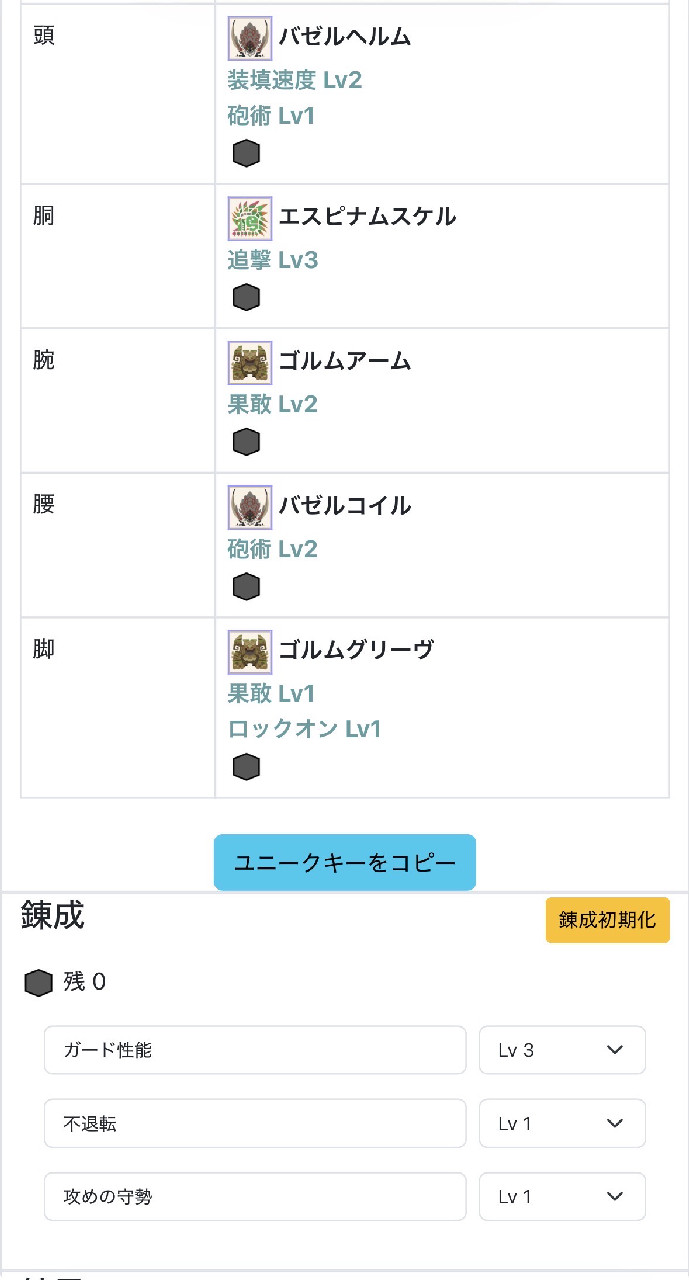The height and width of the screenshot is (1280, 689).
Task: Click the エスピナムスケル armor icon
Action: [250, 218]
